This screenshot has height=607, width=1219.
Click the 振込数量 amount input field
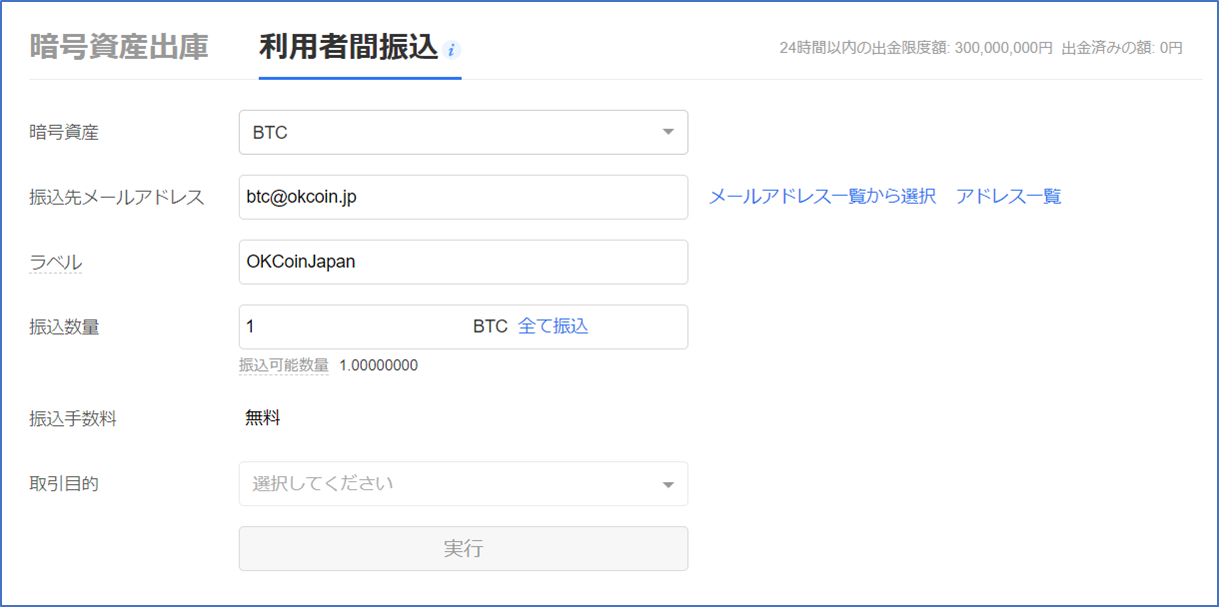[x=463, y=327]
